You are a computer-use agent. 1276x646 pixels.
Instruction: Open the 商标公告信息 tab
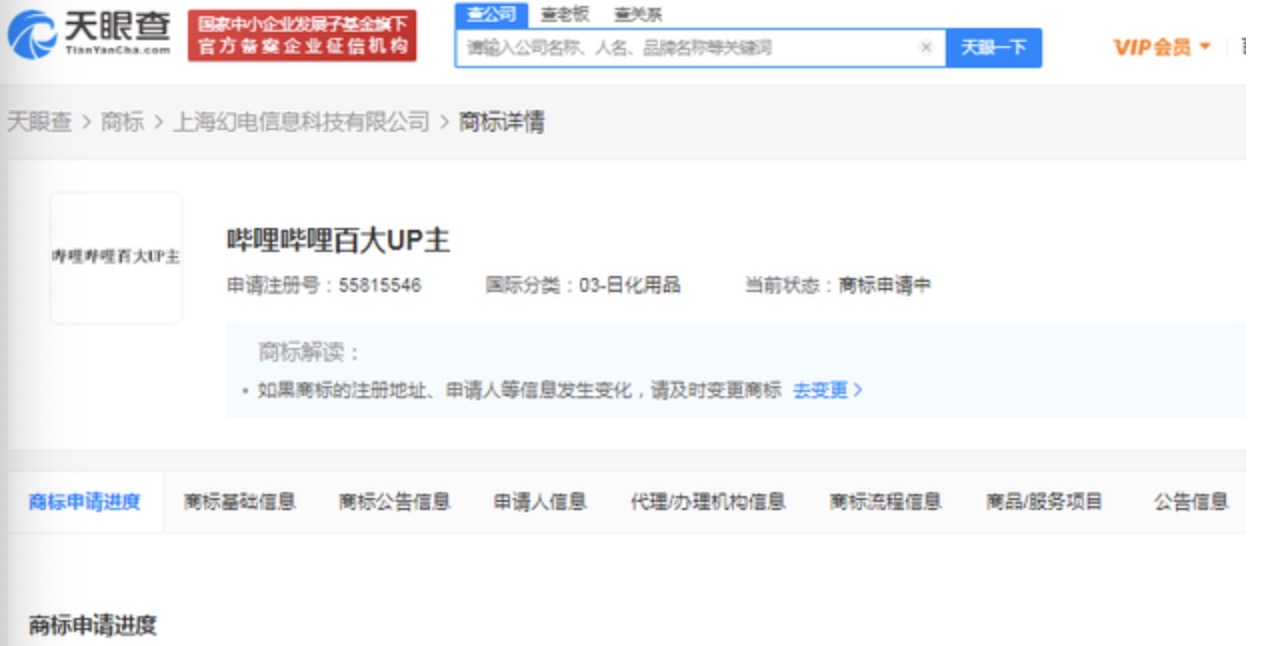click(395, 502)
